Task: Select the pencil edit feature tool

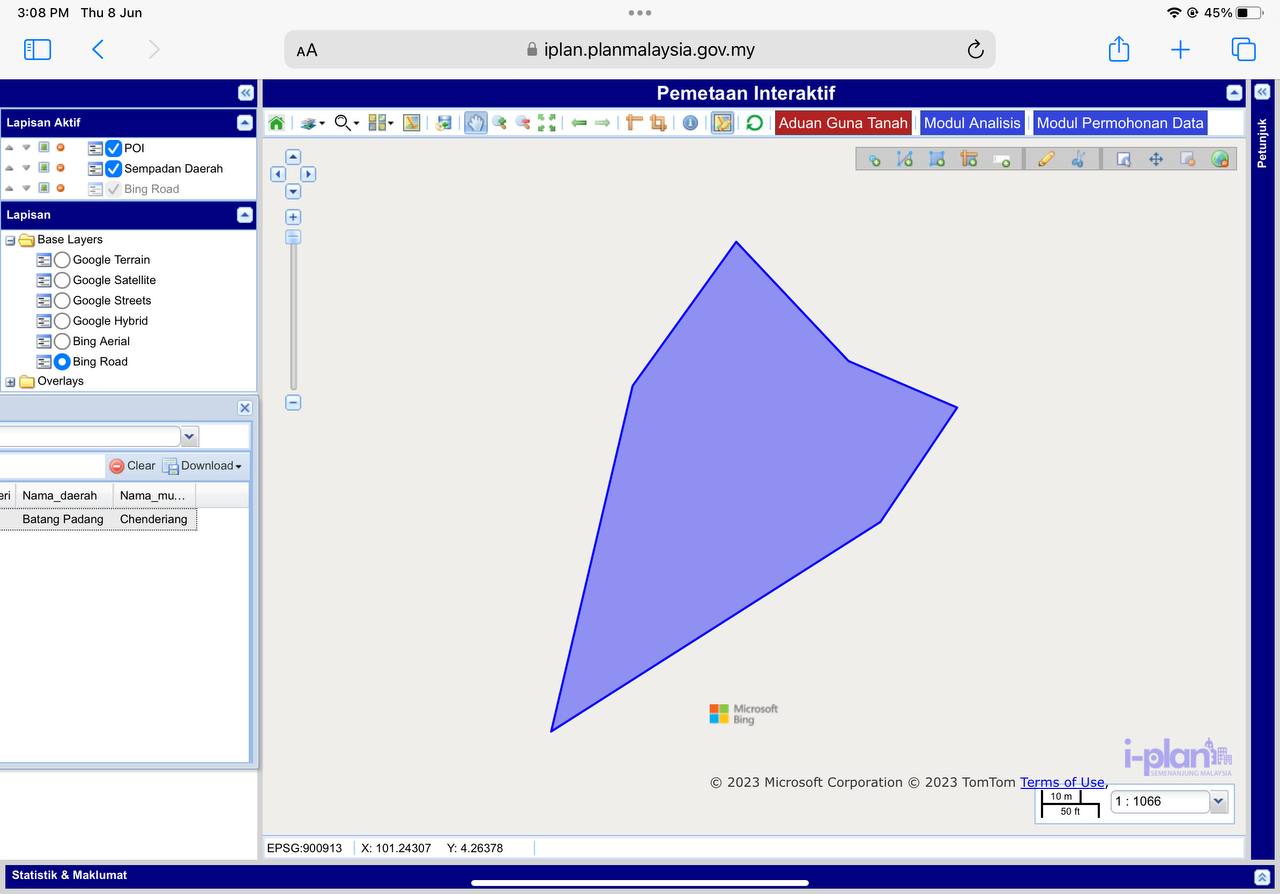Action: (1046, 159)
